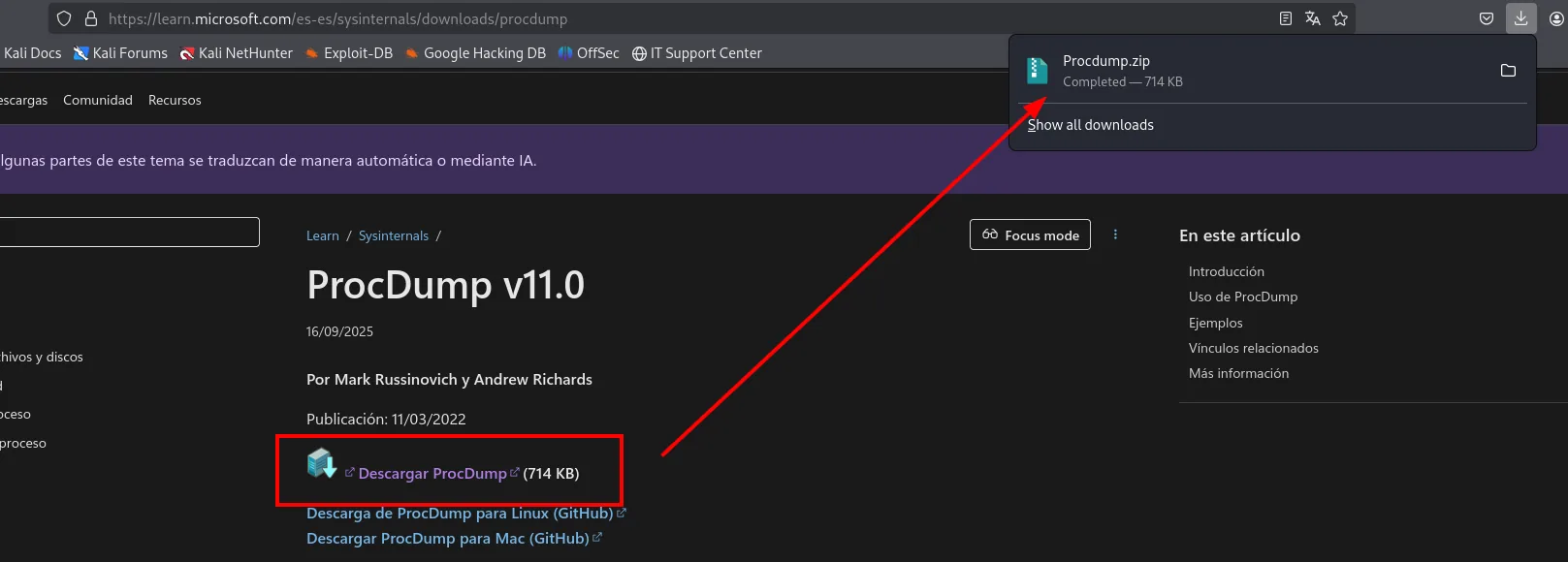The height and width of the screenshot is (562, 1568).
Task: Jump to Vínculos relacionados section
Action: [x=1254, y=348]
